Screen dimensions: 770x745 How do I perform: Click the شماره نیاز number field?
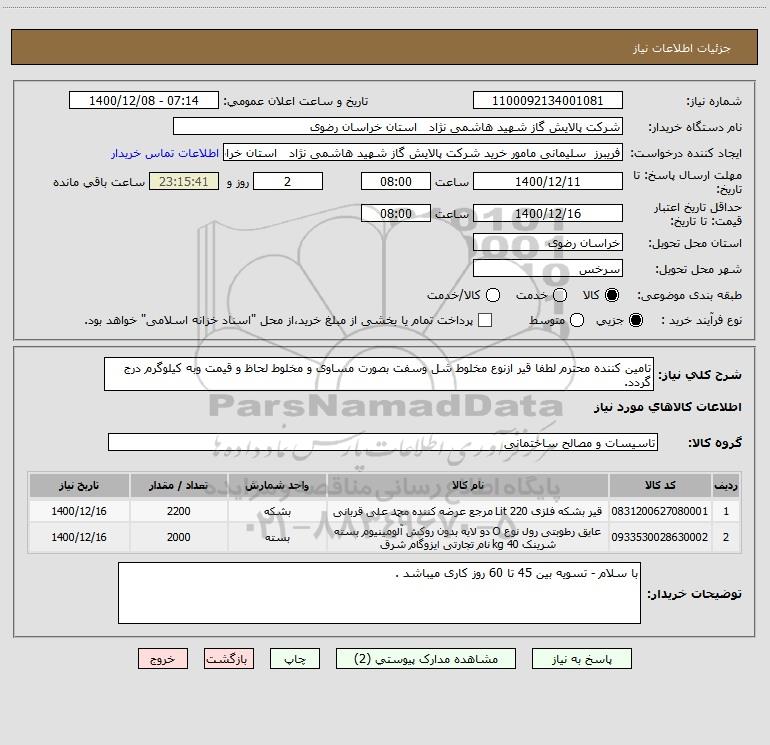click(x=547, y=101)
